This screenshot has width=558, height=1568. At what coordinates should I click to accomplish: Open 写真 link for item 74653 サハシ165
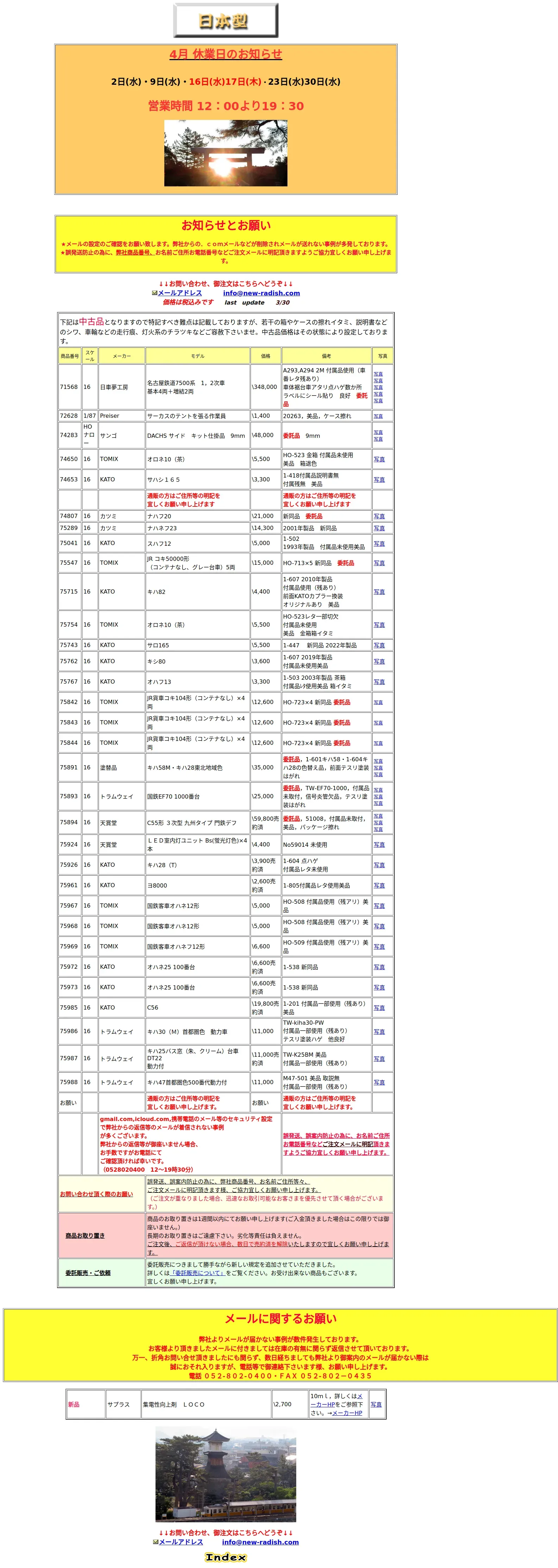[x=379, y=480]
